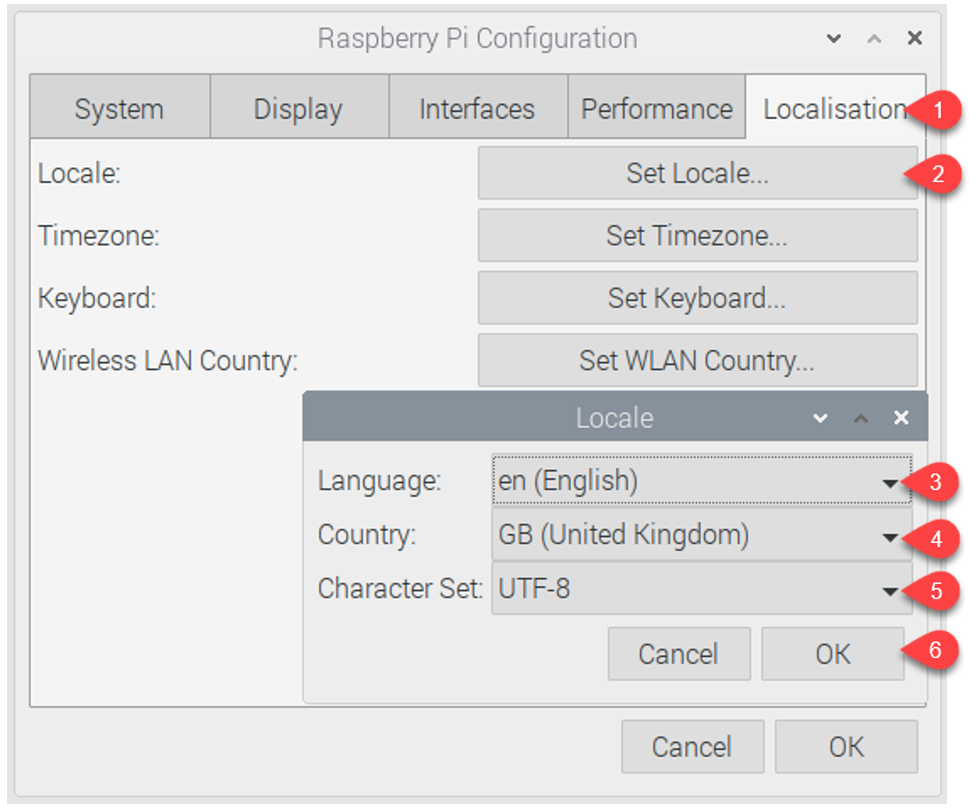The width and height of the screenshot is (969, 811).
Task: Click the Raspberry Pi Configuration title
Action: [x=477, y=38]
